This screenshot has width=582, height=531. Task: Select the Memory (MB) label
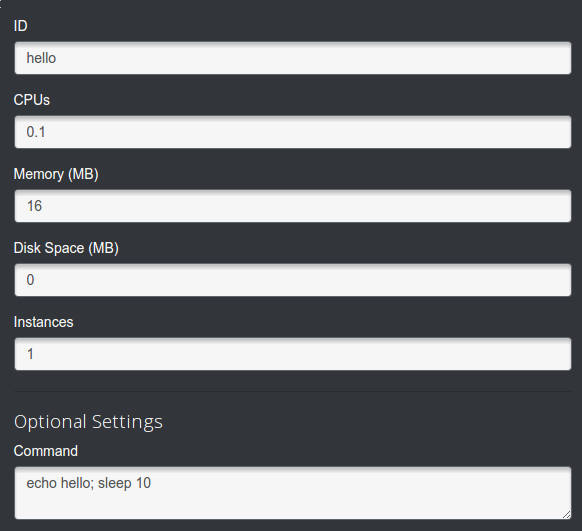(56, 174)
